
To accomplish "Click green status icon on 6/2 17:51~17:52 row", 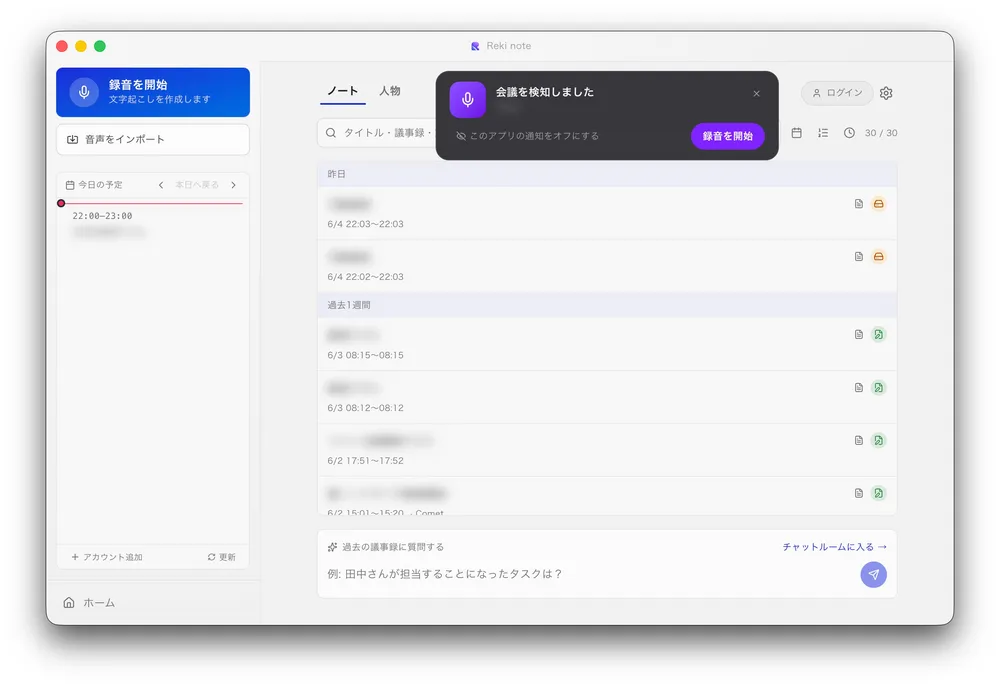I will tap(879, 441).
